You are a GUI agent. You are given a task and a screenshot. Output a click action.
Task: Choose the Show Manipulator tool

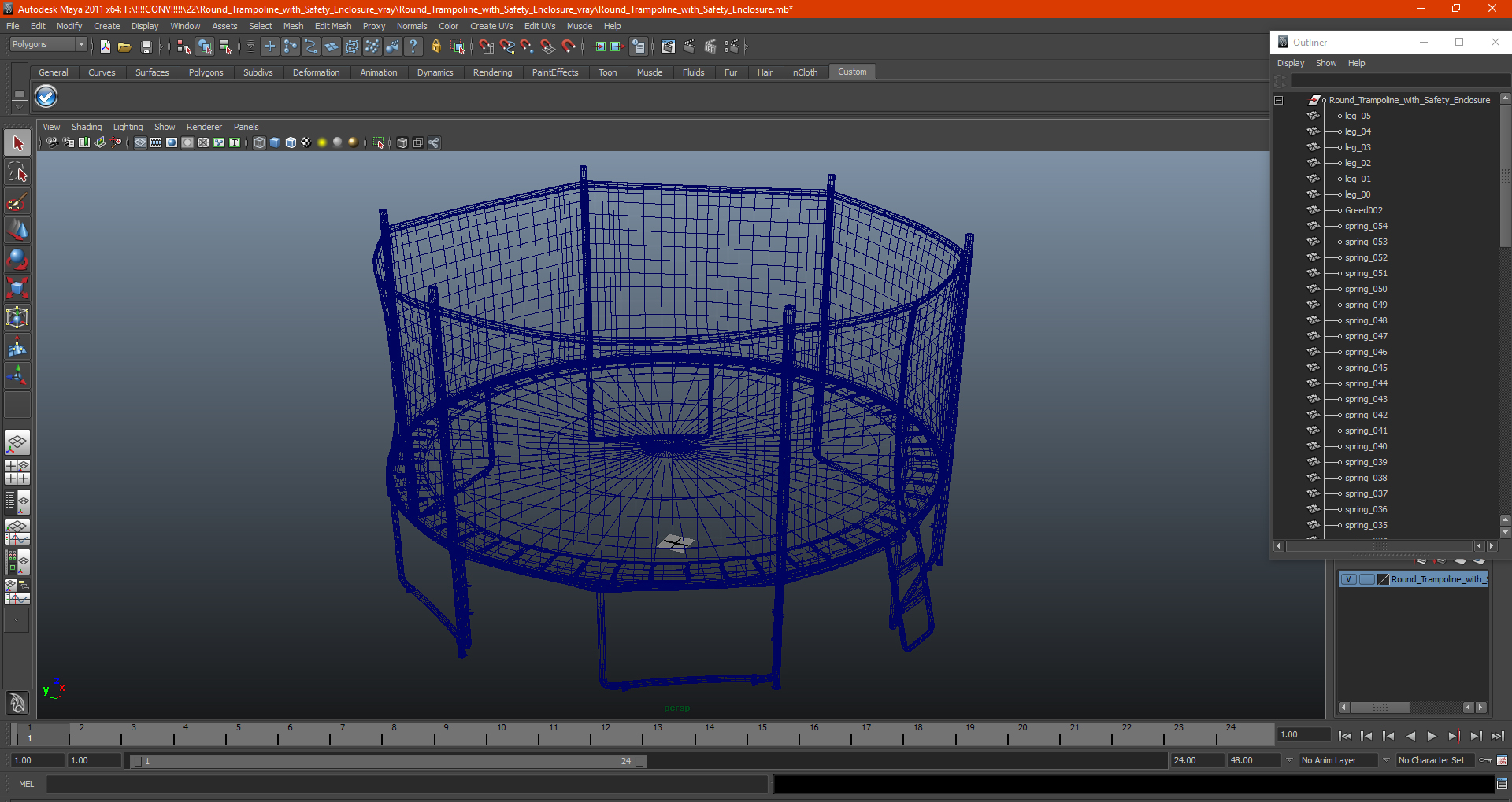(x=17, y=375)
